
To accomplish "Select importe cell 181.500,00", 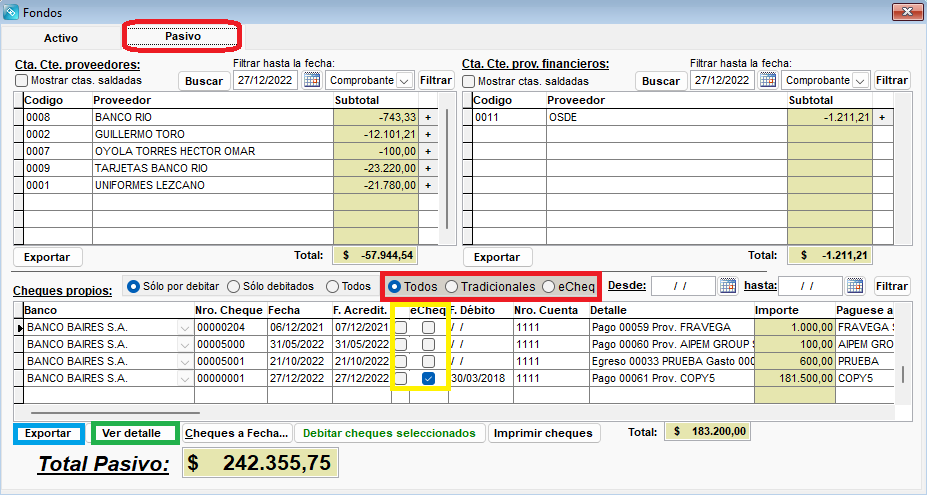I will 795,378.
